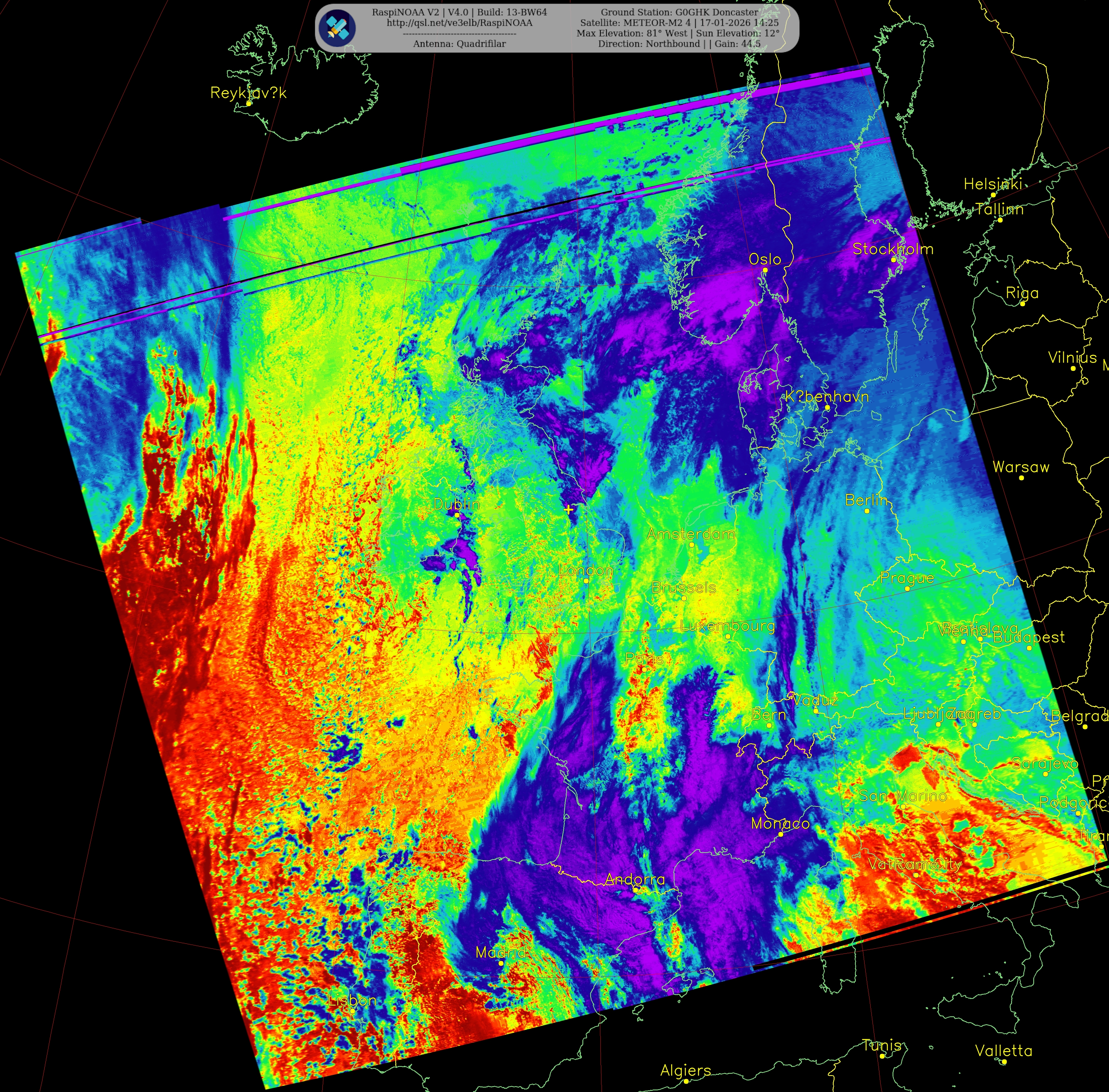Viewport: 1109px width, 1092px height.
Task: Select the Valletta city label
Action: 1003,1051
